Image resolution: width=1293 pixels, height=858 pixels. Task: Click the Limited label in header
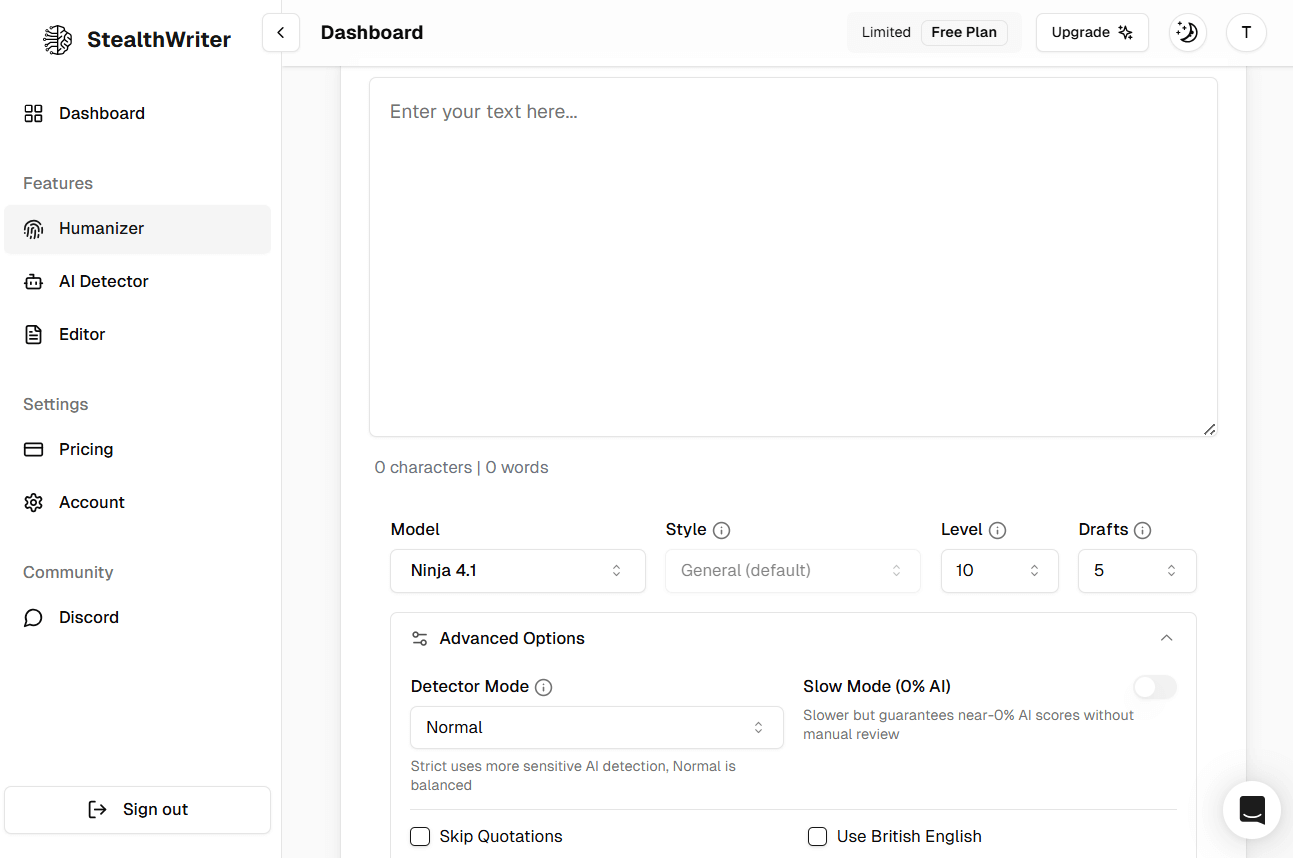point(886,32)
